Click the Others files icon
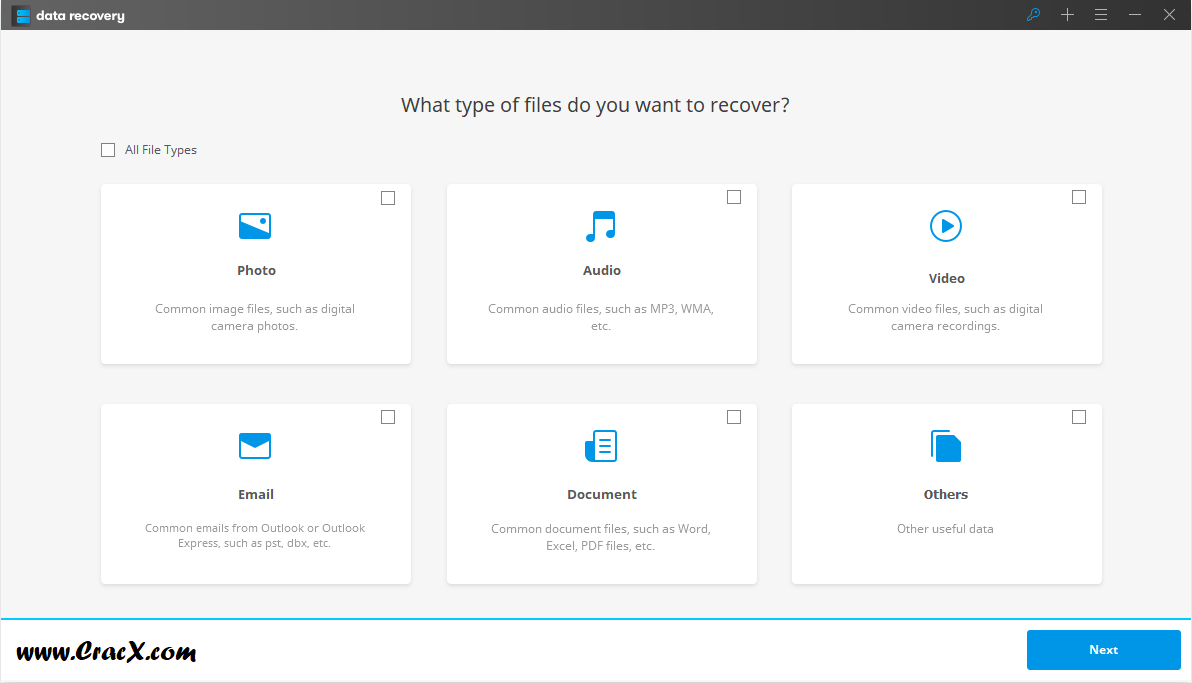The width and height of the screenshot is (1192, 683). click(x=946, y=446)
